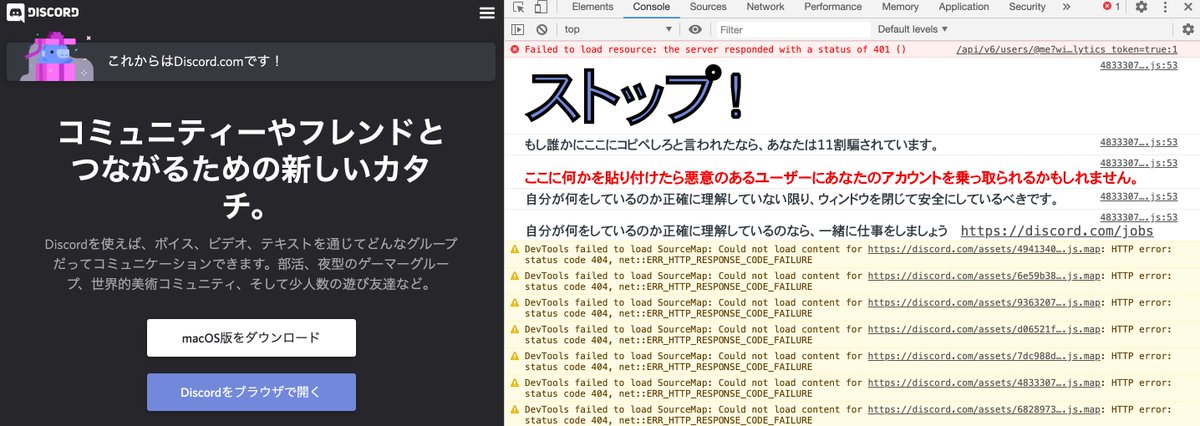Open console settings gear
This screenshot has width=1200, height=426.
(x=1188, y=30)
